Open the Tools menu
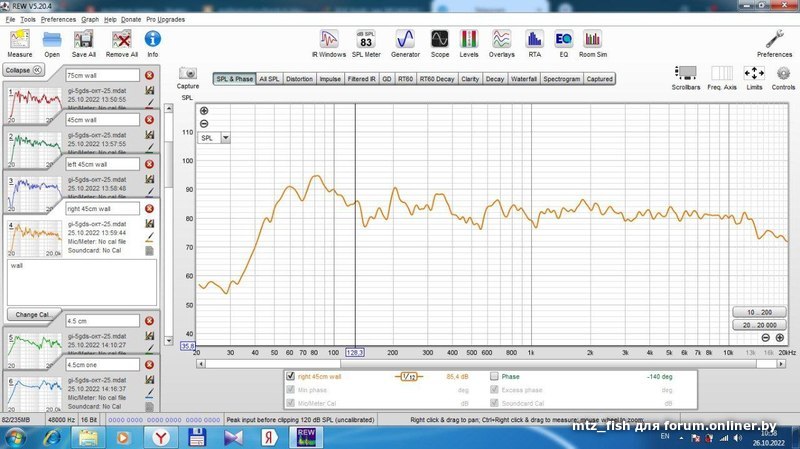 [x=28, y=19]
